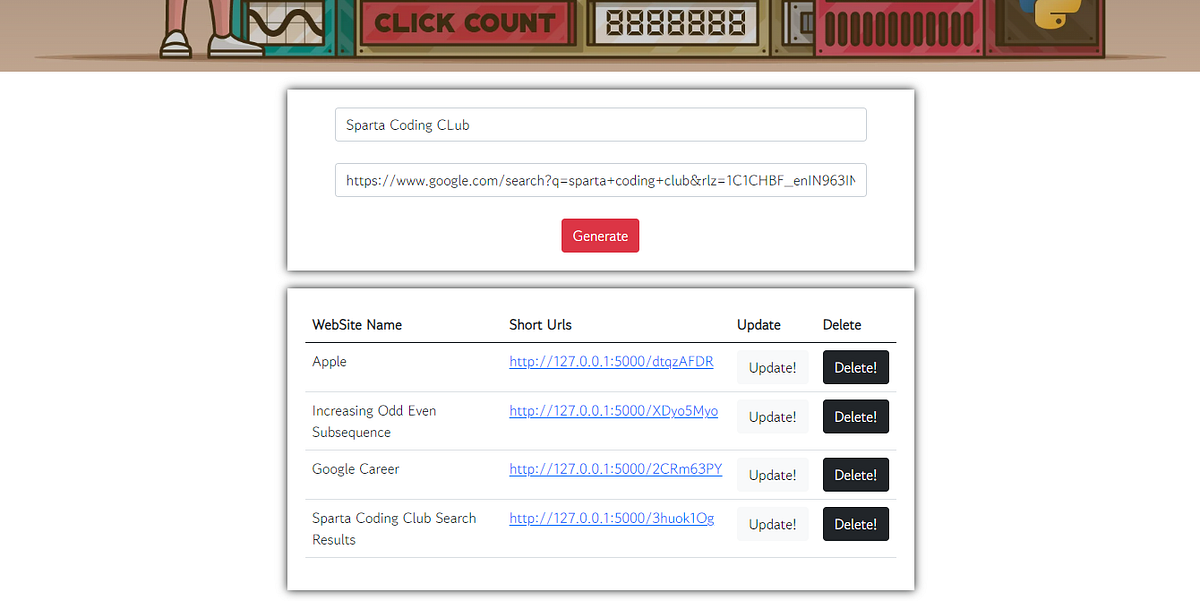Click Update! for the Apple entry
This screenshot has width=1200, height=601.
(772, 367)
